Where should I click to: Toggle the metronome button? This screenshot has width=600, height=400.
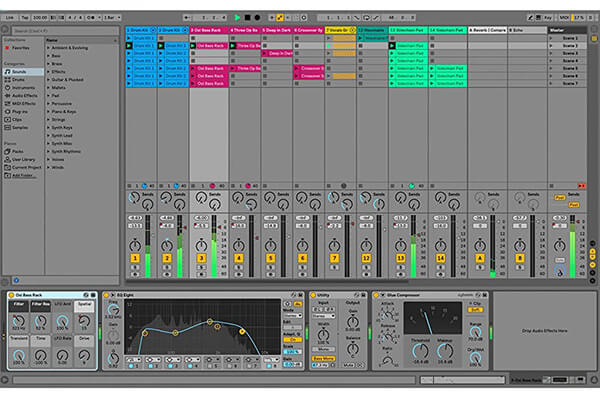coord(91,18)
